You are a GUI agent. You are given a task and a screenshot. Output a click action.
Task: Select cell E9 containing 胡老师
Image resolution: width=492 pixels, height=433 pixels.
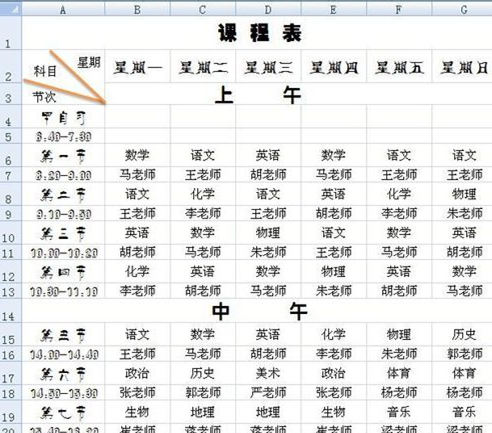[333, 213]
